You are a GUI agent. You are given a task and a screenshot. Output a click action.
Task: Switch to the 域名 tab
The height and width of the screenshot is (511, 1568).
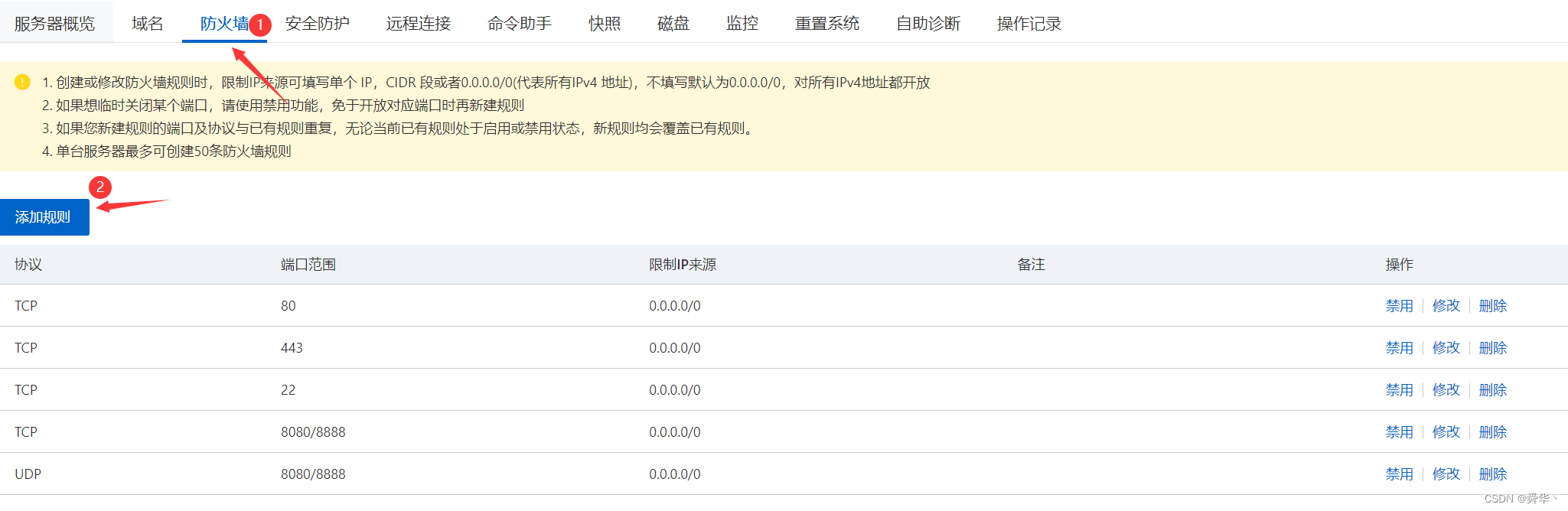147,24
